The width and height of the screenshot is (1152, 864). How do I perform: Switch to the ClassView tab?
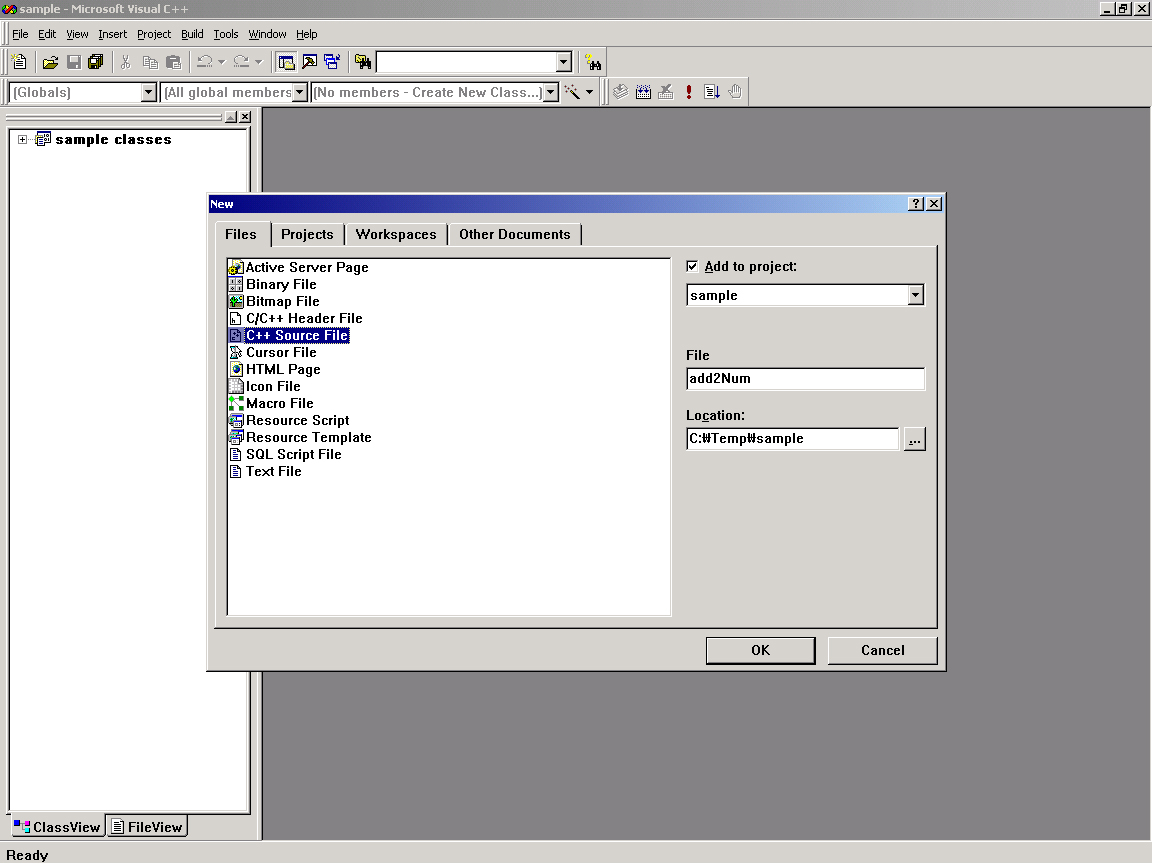(57, 827)
